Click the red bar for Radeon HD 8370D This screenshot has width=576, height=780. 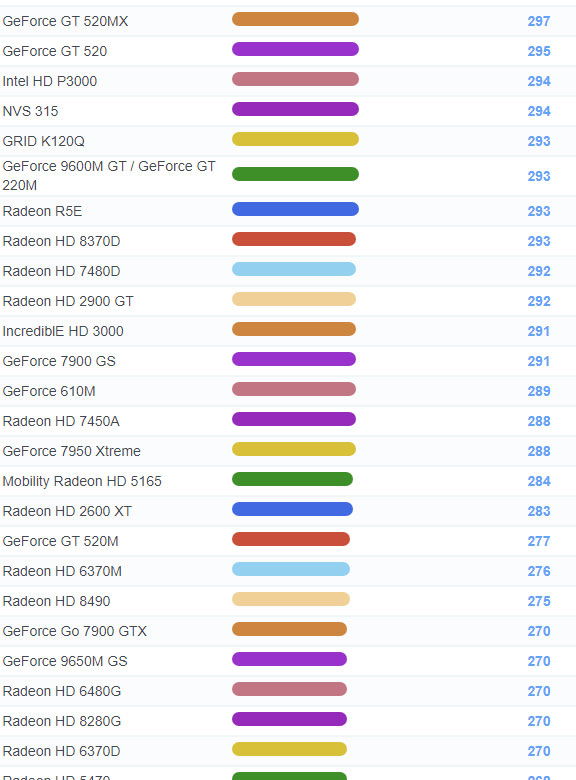point(294,239)
